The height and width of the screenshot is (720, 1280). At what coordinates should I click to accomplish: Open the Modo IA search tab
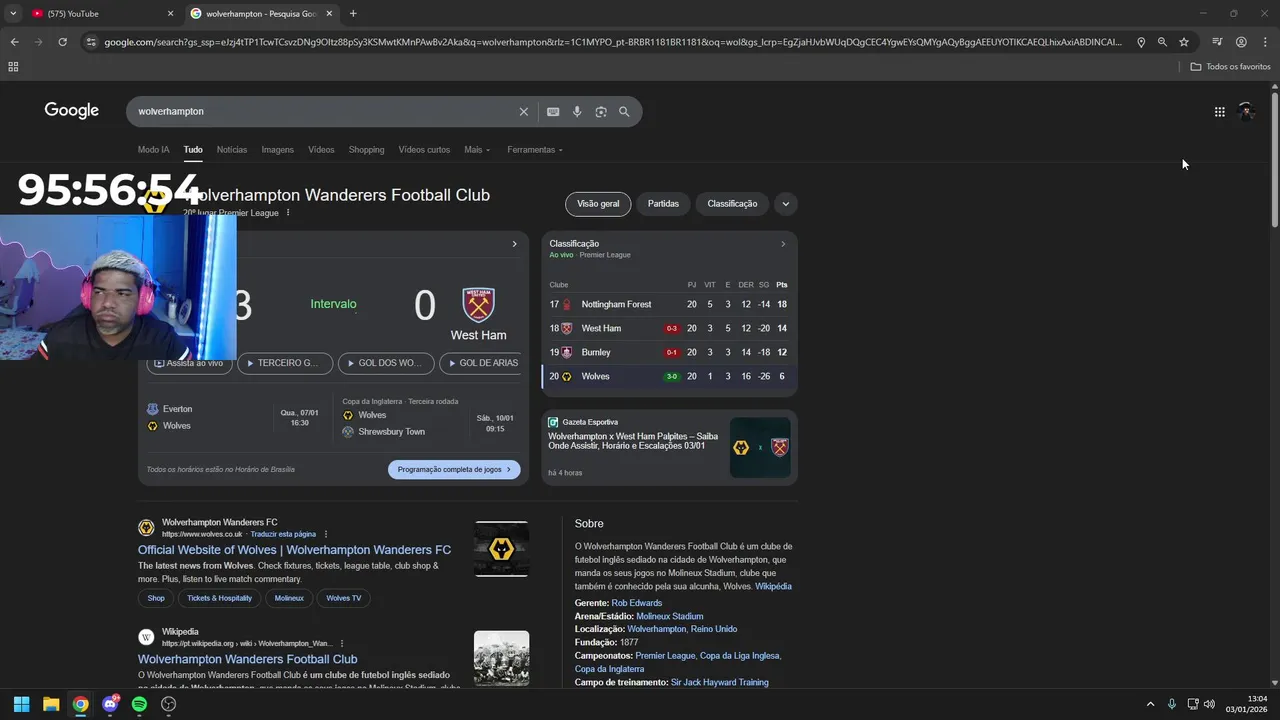(153, 150)
